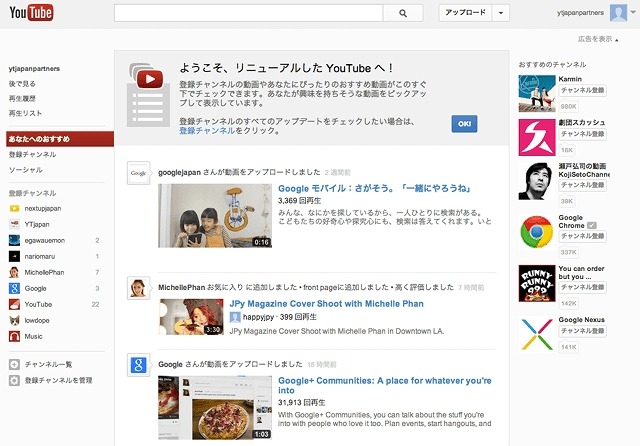Play the Google+ Communities pizza thumbnail
Image resolution: width=640 pixels, height=446 pixels.
tap(215, 408)
